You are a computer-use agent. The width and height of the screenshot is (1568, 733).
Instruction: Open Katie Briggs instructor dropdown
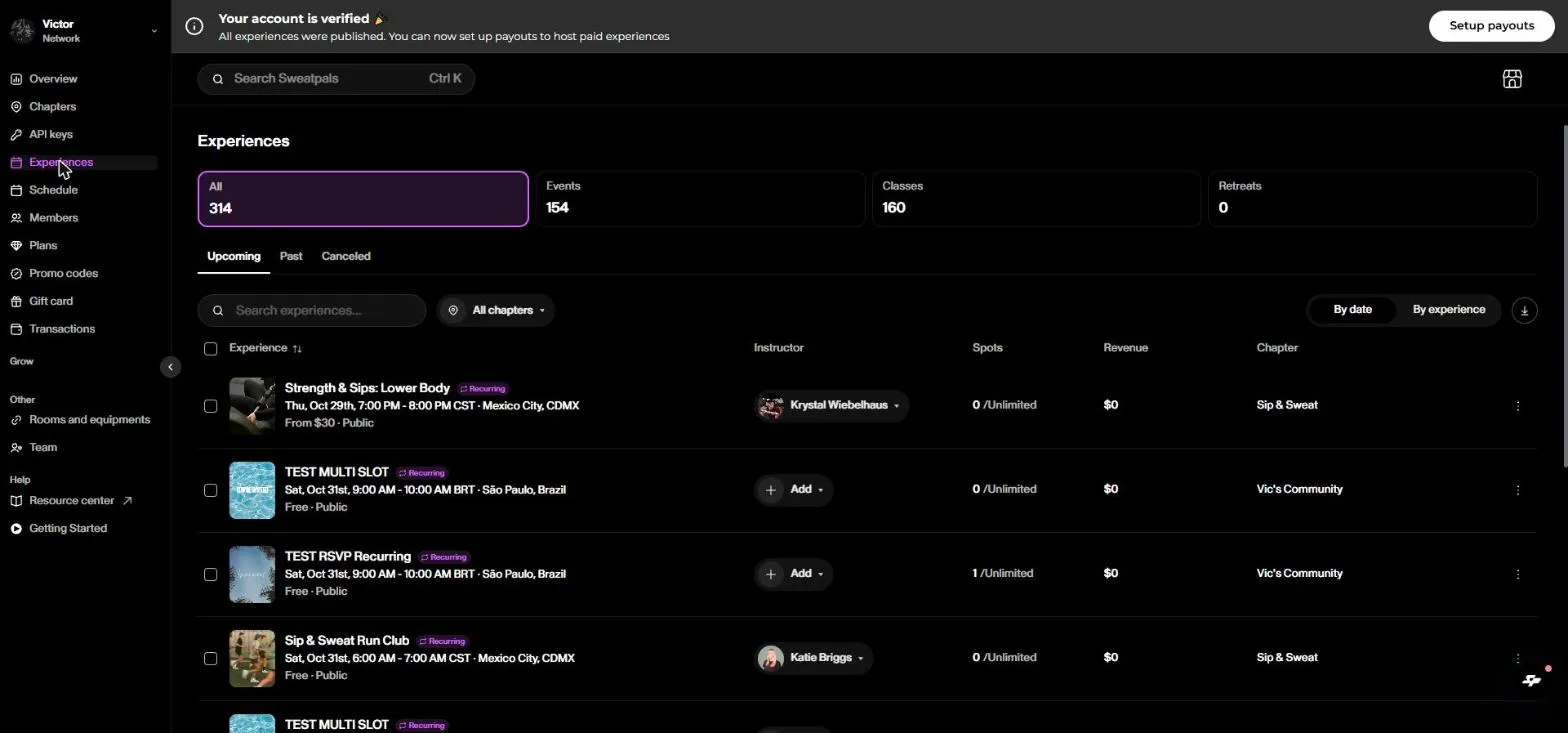[x=813, y=658]
